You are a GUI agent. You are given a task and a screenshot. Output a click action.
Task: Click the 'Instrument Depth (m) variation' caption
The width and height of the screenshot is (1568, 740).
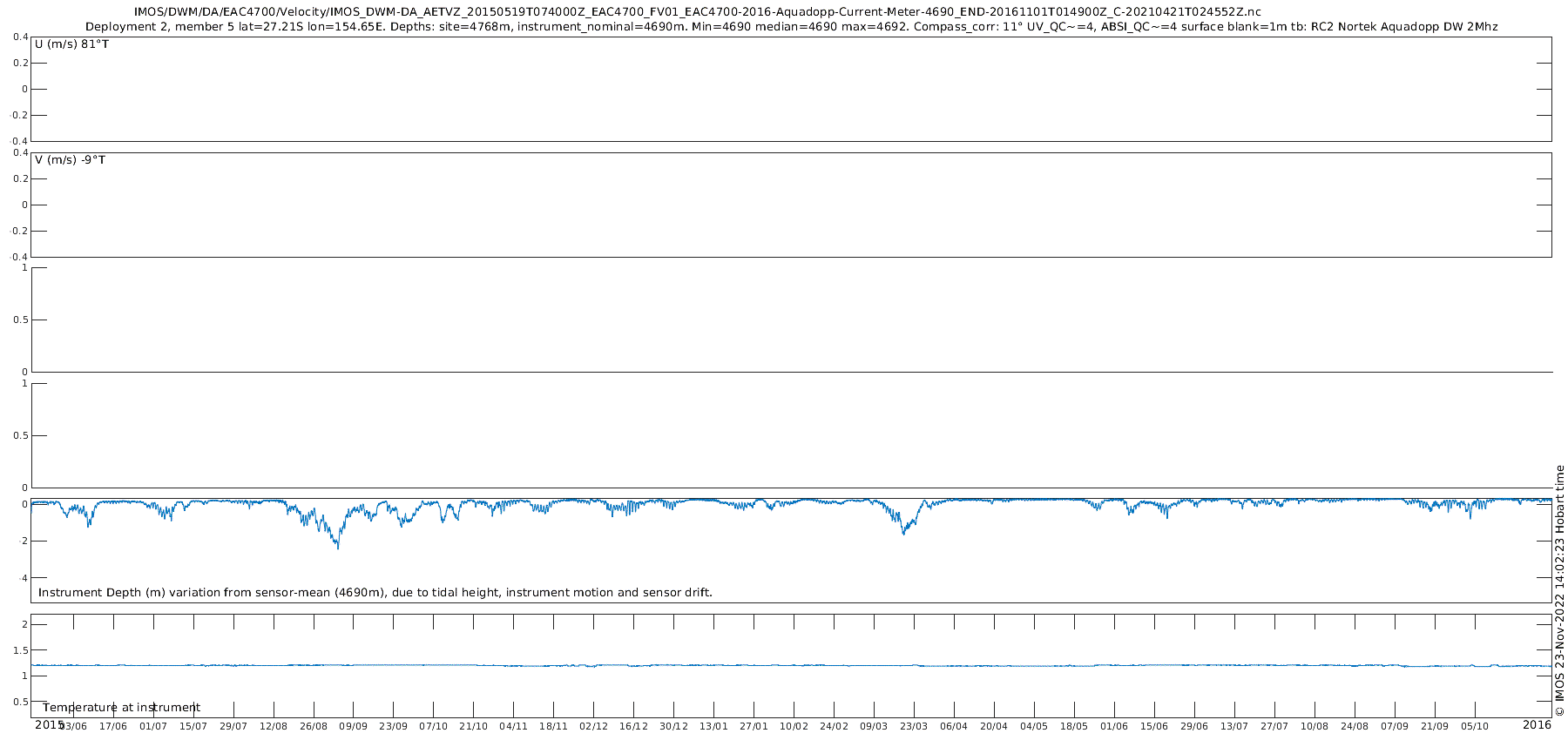[375, 593]
